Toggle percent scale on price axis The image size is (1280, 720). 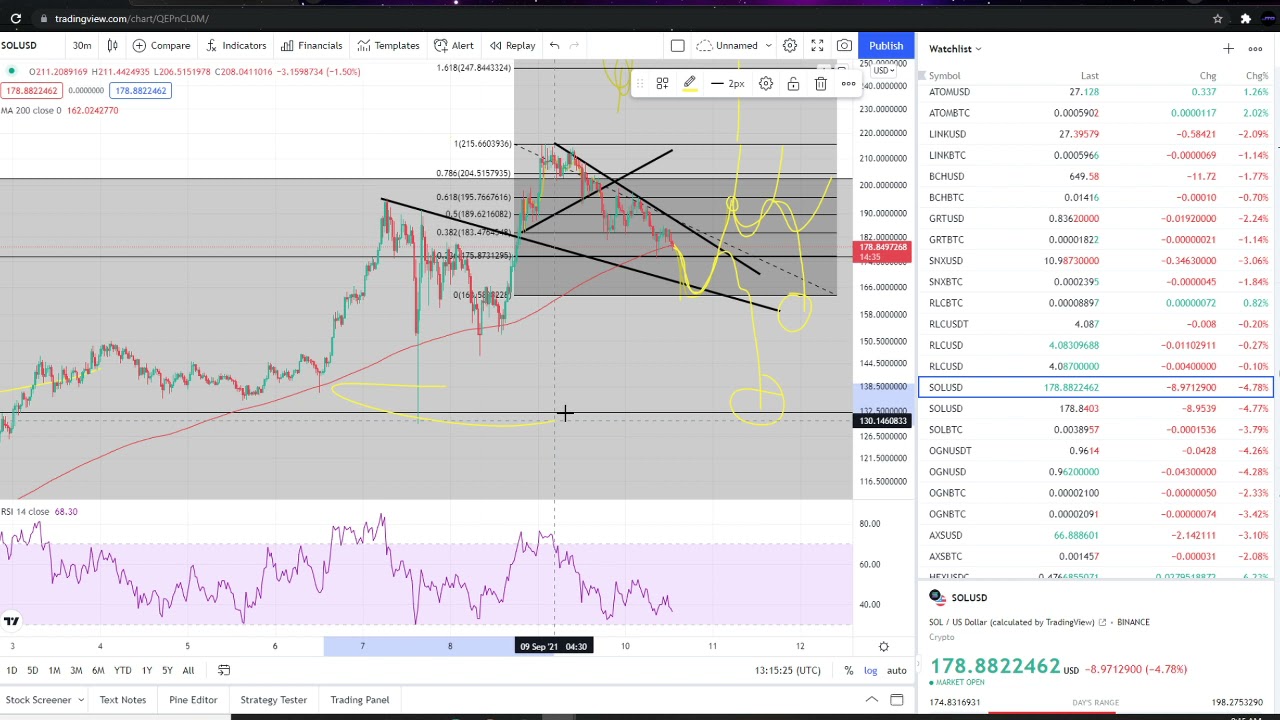[x=848, y=671]
